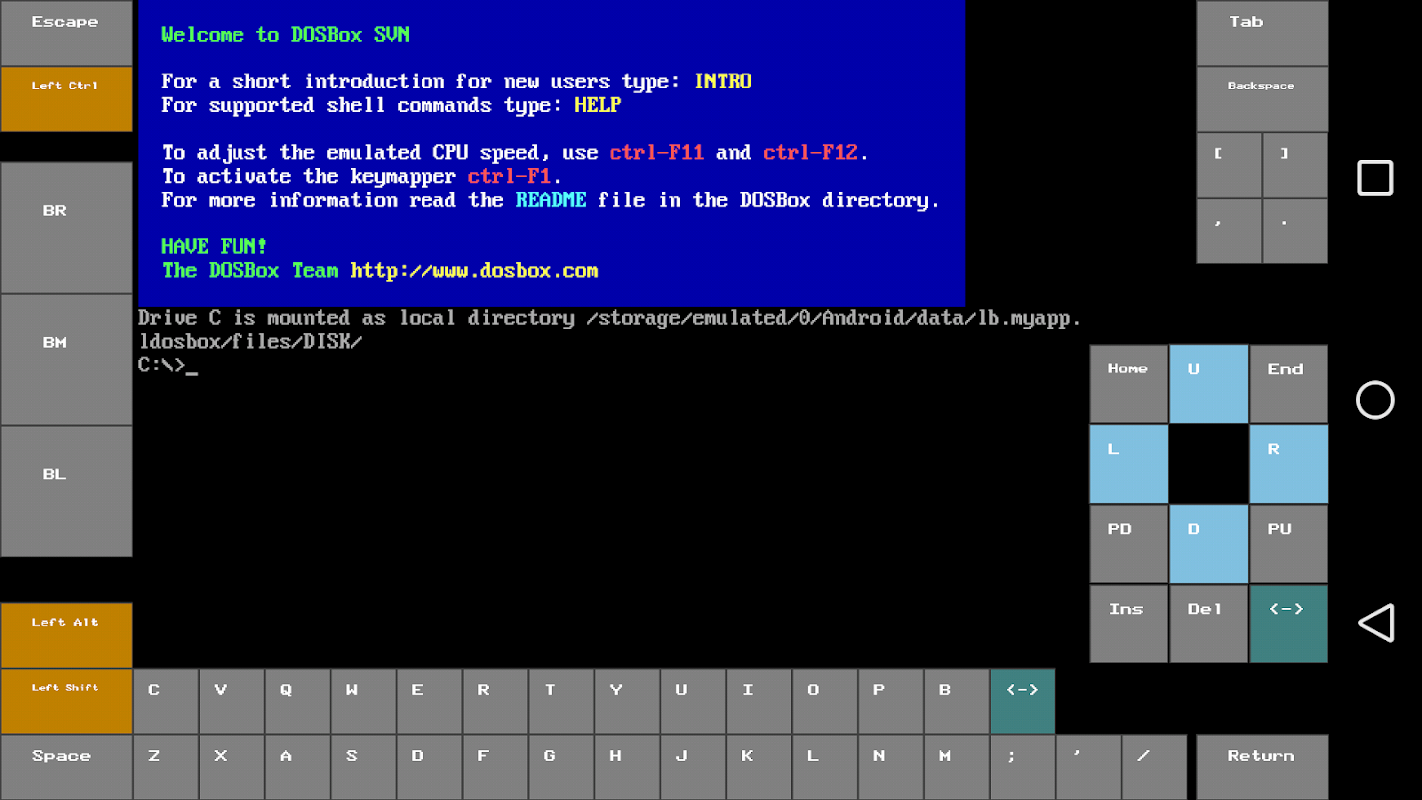This screenshot has height=800, width=1422.
Task: Tap the K letter key
Action: pyautogui.click(x=760, y=767)
